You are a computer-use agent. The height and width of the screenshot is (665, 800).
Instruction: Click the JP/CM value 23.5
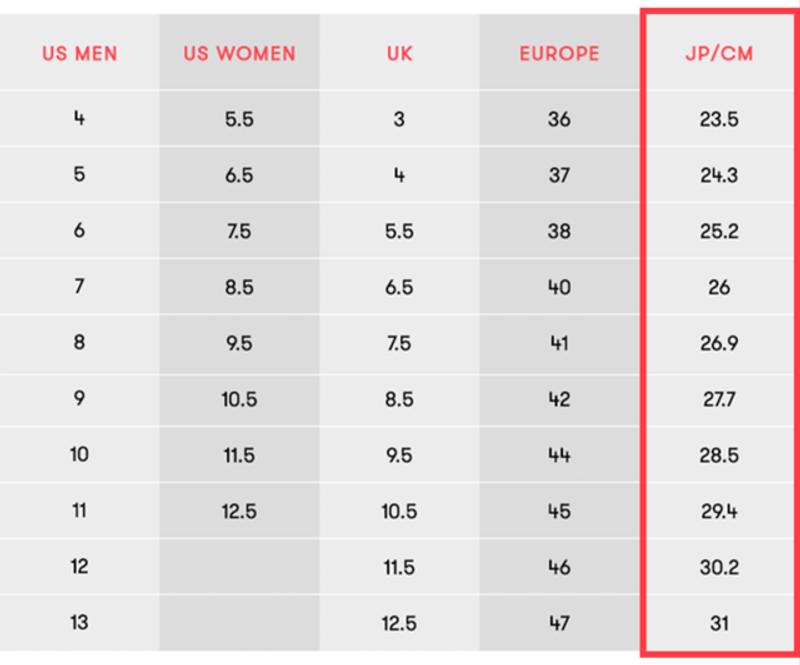(719, 119)
